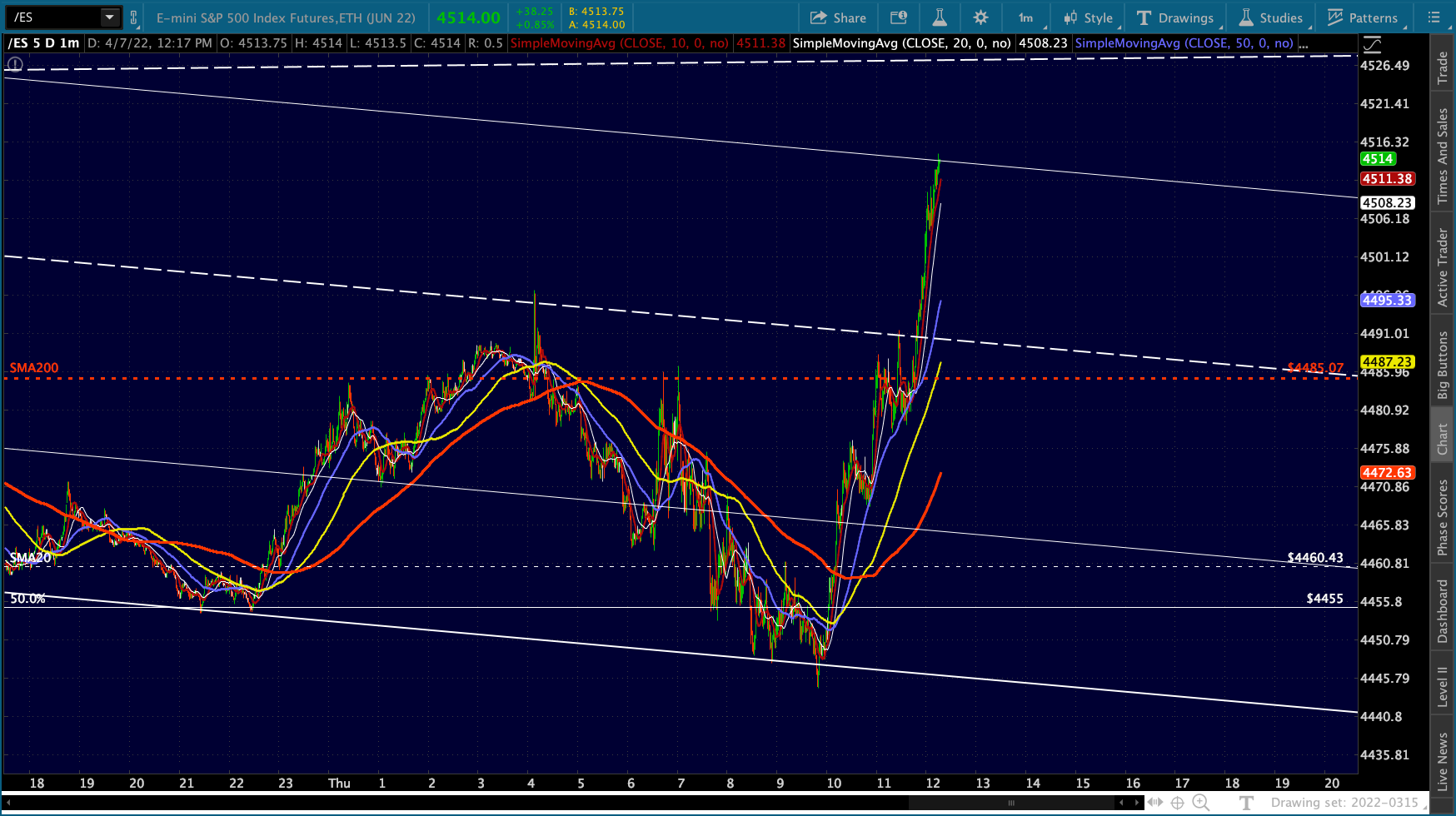Screen dimensions: 1456x816
Task: Open the Live News side tab
Action: click(1443, 761)
